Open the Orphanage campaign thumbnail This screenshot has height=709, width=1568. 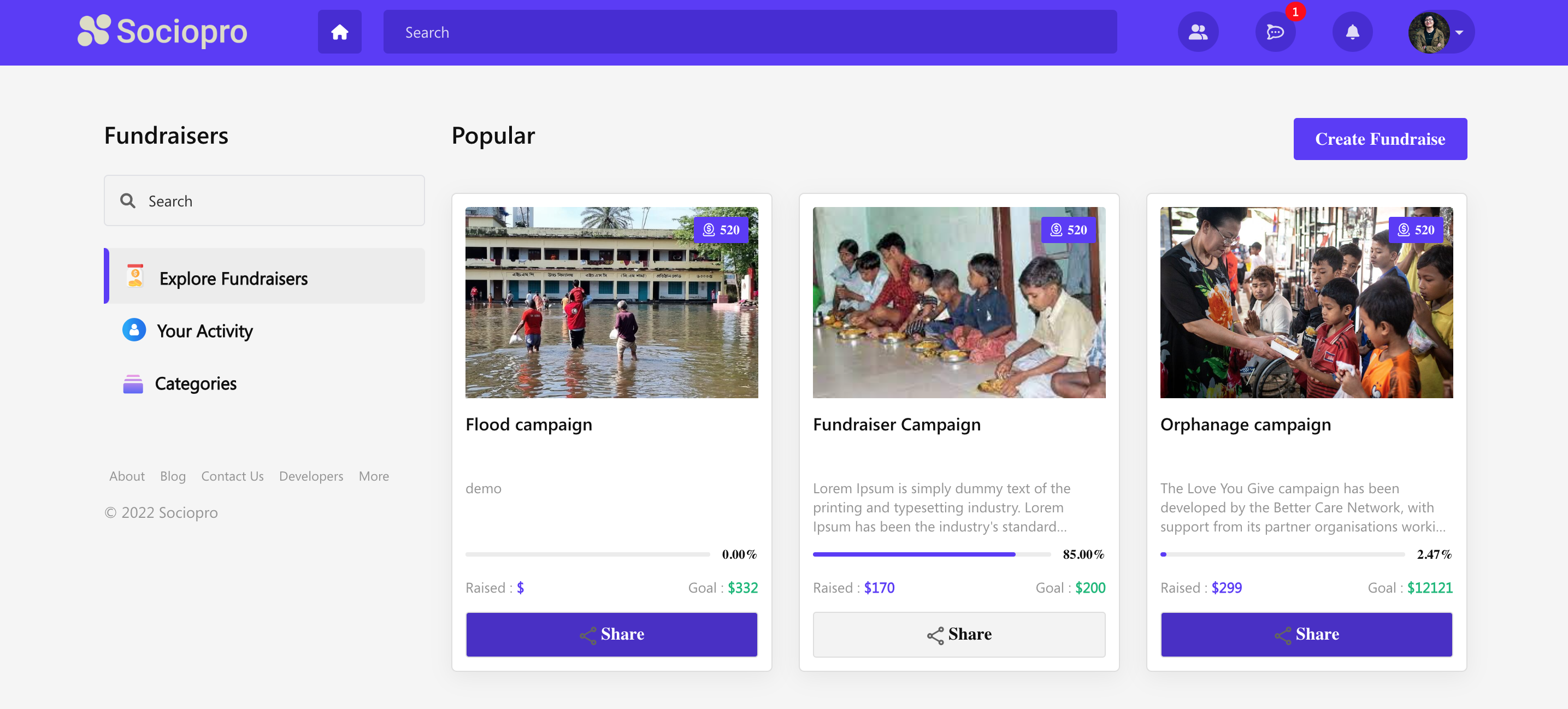click(1306, 303)
